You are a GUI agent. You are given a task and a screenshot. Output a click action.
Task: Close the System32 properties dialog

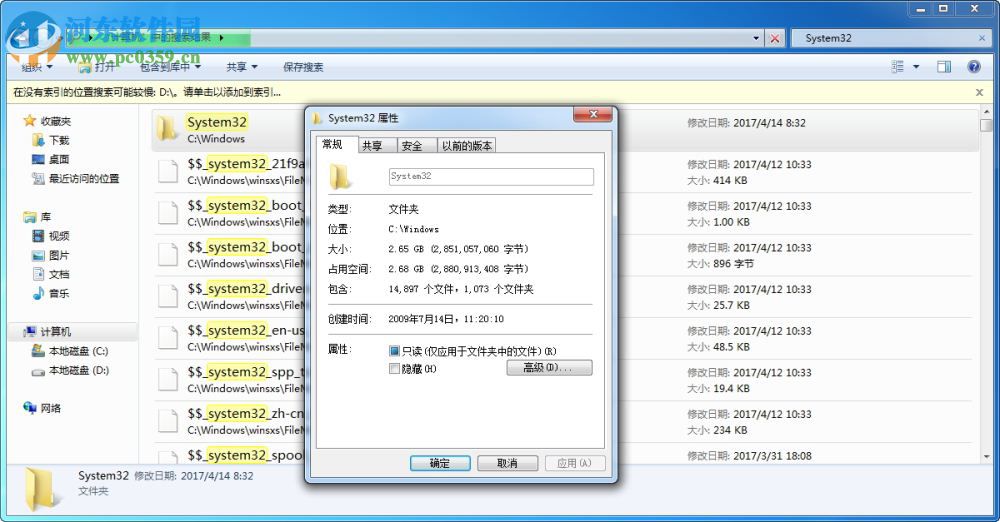593,114
